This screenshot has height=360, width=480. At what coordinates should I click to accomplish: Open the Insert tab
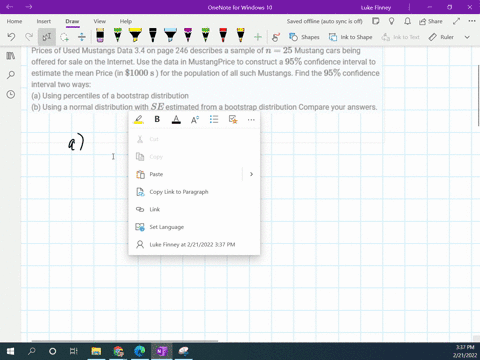(44, 21)
